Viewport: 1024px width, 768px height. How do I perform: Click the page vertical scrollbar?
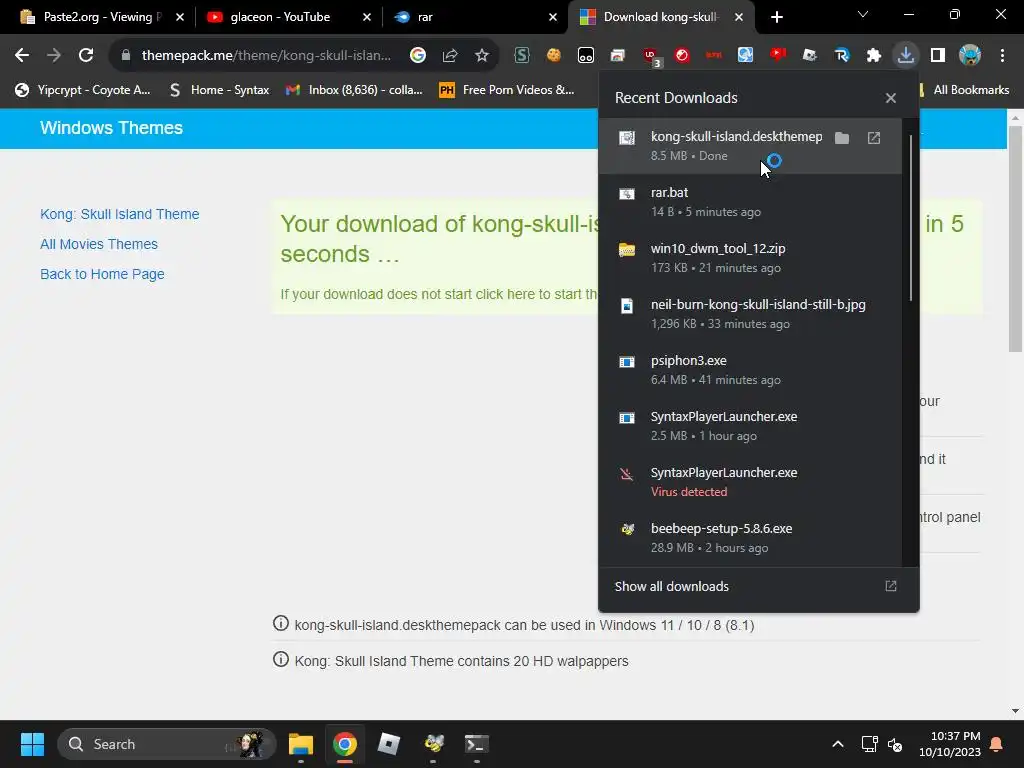point(1015,238)
